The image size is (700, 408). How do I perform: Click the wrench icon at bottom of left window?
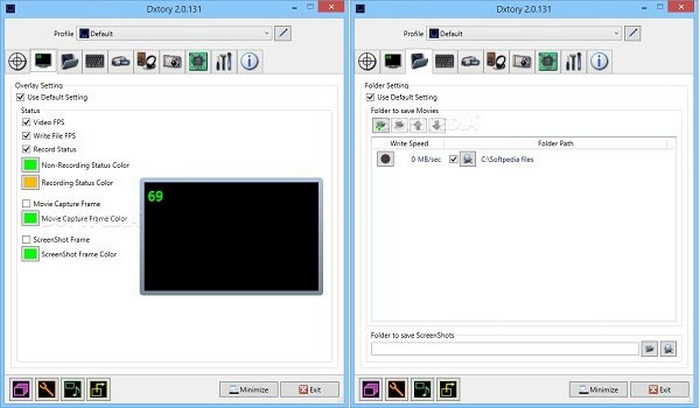point(46,389)
